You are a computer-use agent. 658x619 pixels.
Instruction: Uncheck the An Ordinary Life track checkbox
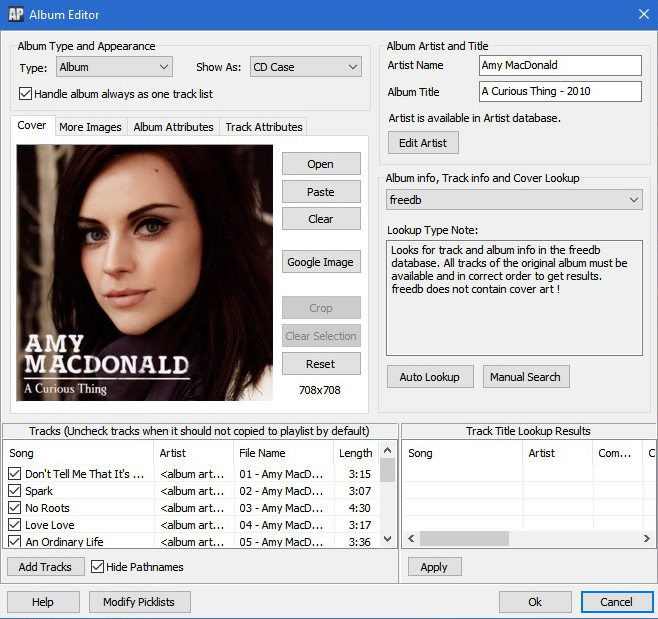point(14,541)
